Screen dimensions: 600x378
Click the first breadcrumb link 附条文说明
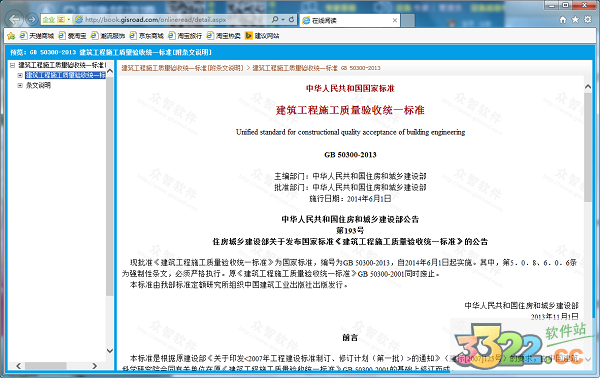click(182, 68)
